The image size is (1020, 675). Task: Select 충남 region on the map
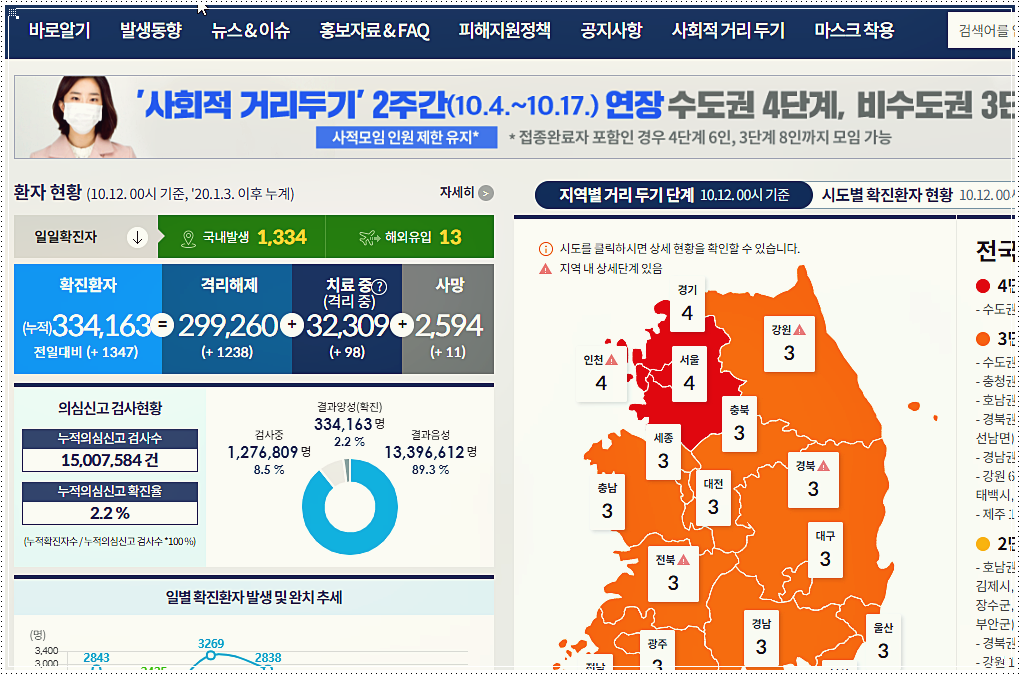[607, 502]
